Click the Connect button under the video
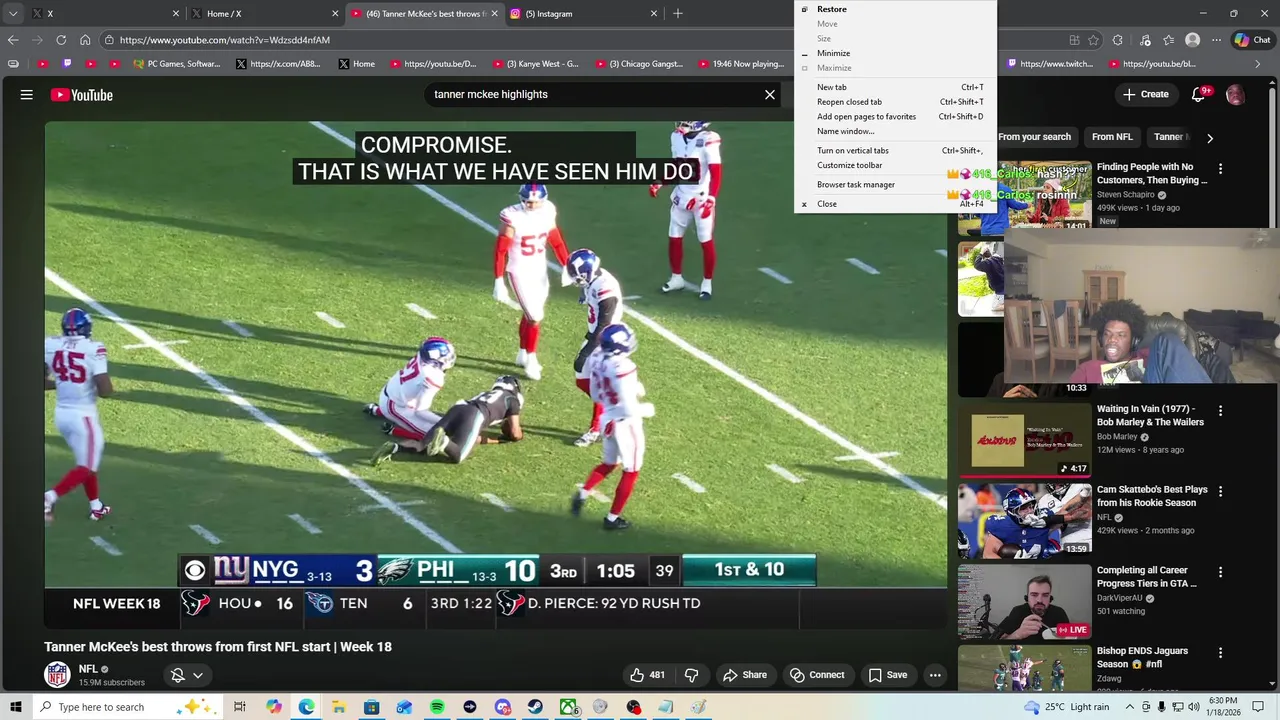The width and height of the screenshot is (1280, 720). [x=817, y=675]
